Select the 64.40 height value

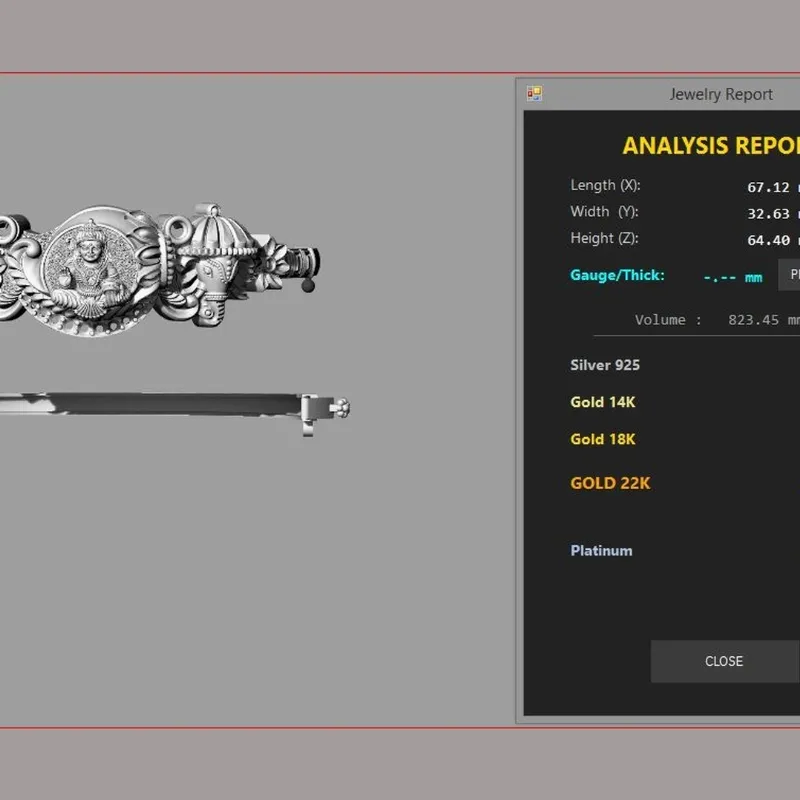pyautogui.click(x=768, y=240)
